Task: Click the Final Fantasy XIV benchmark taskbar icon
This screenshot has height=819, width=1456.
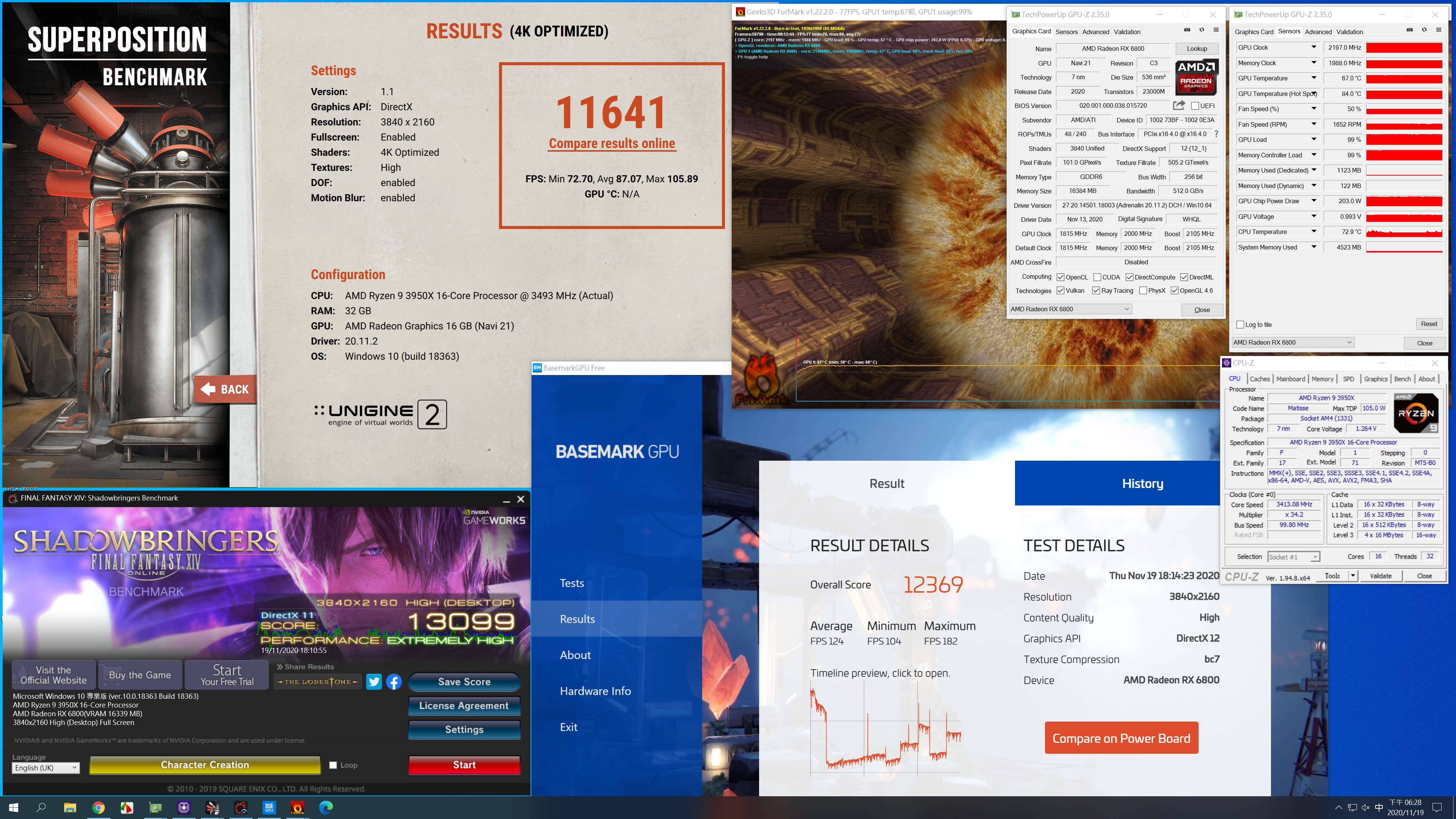Action: tap(241, 808)
